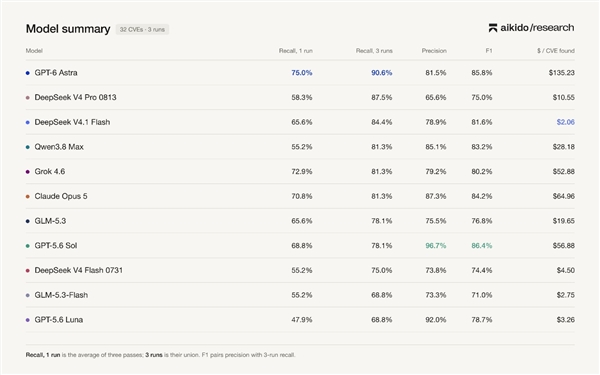Click the $135.23 cost for GPT-6 Astra
This screenshot has width=600, height=375.
click(561, 73)
